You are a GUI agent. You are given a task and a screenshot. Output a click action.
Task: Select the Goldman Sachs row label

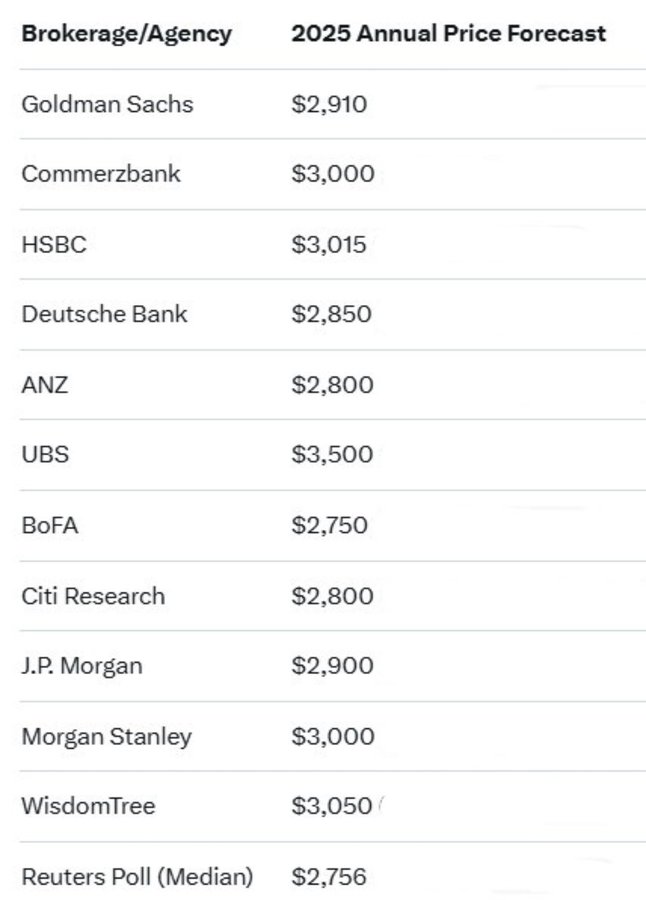point(107,104)
